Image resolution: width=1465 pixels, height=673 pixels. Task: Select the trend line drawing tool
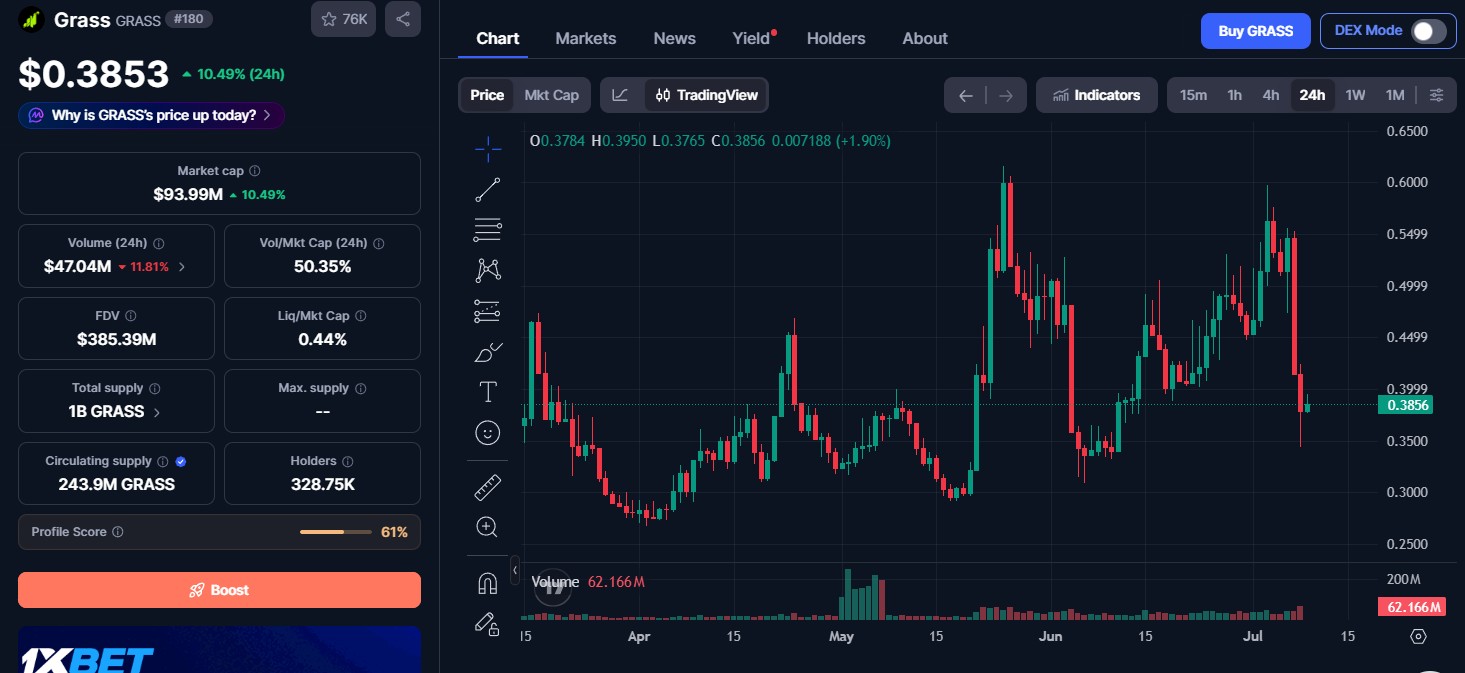tap(488, 189)
